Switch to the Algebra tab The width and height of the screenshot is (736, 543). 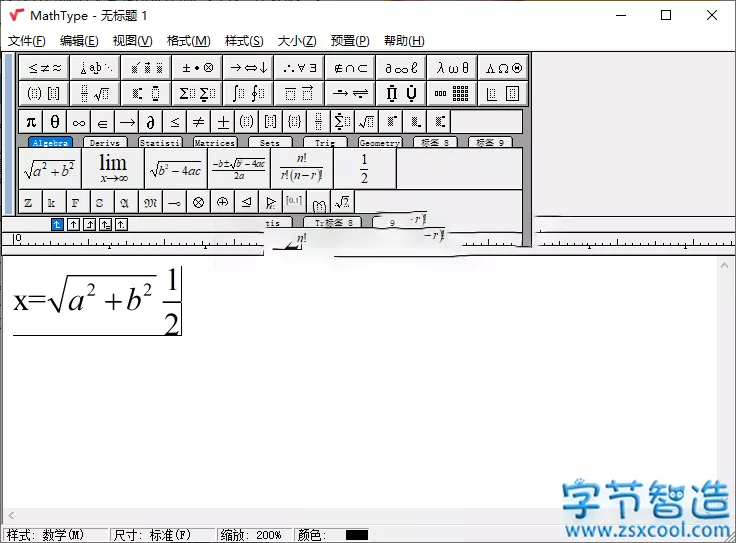50,143
